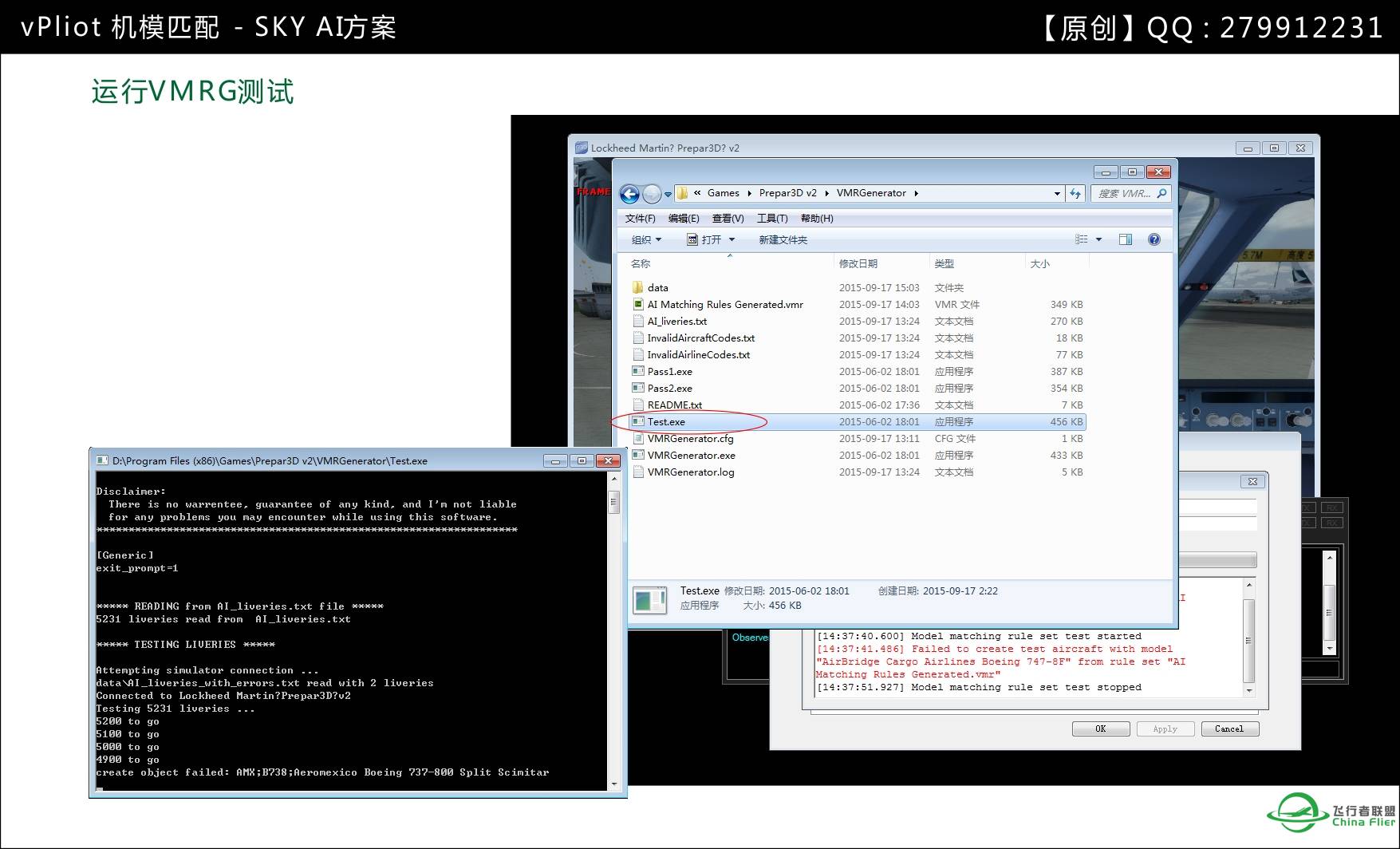Expand the arrow after the VMRGenerator breadcrumb
The height and width of the screenshot is (849, 1400).
coord(916,193)
